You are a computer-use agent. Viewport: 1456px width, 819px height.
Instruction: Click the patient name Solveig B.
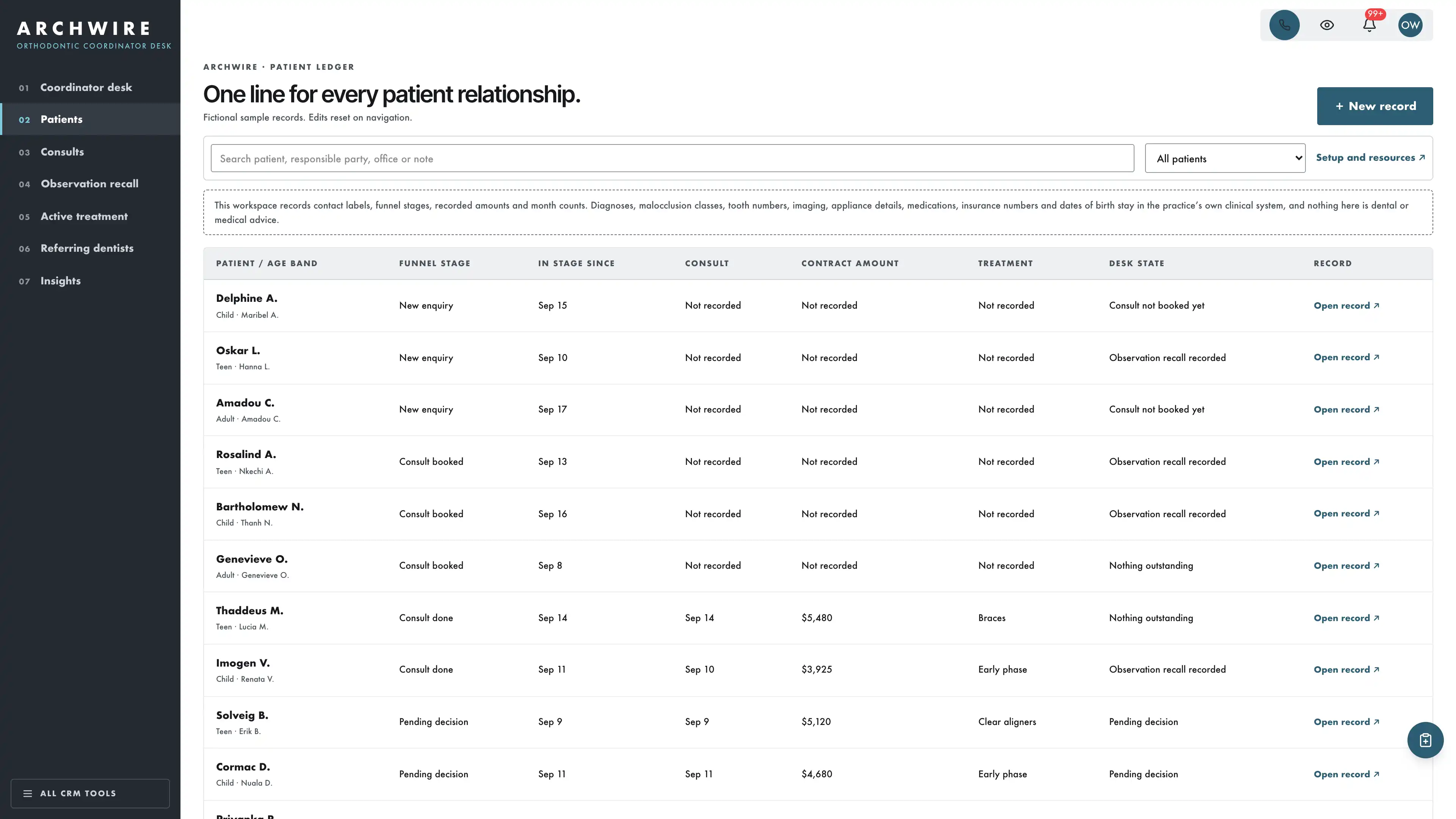tap(242, 715)
